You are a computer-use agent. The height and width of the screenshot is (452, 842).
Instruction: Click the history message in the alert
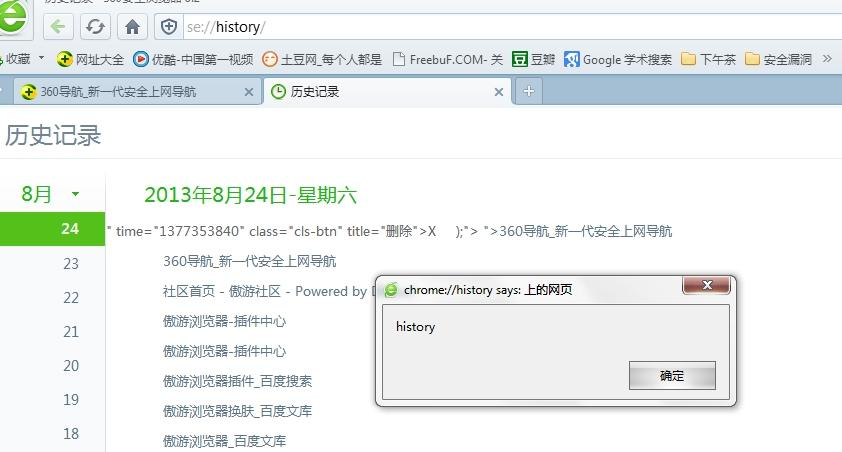[x=415, y=326]
